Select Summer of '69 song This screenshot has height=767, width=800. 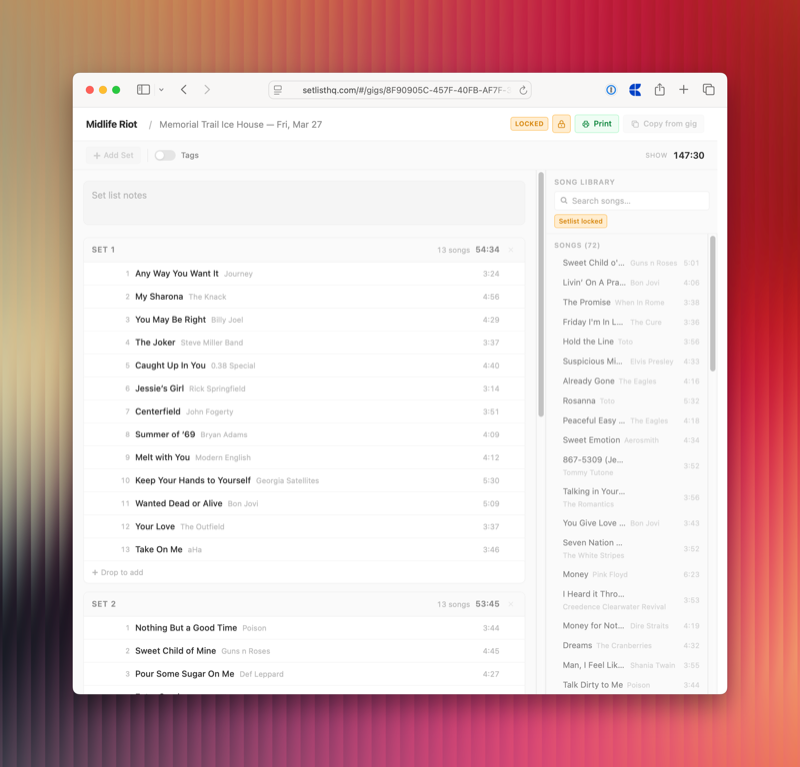(304, 434)
